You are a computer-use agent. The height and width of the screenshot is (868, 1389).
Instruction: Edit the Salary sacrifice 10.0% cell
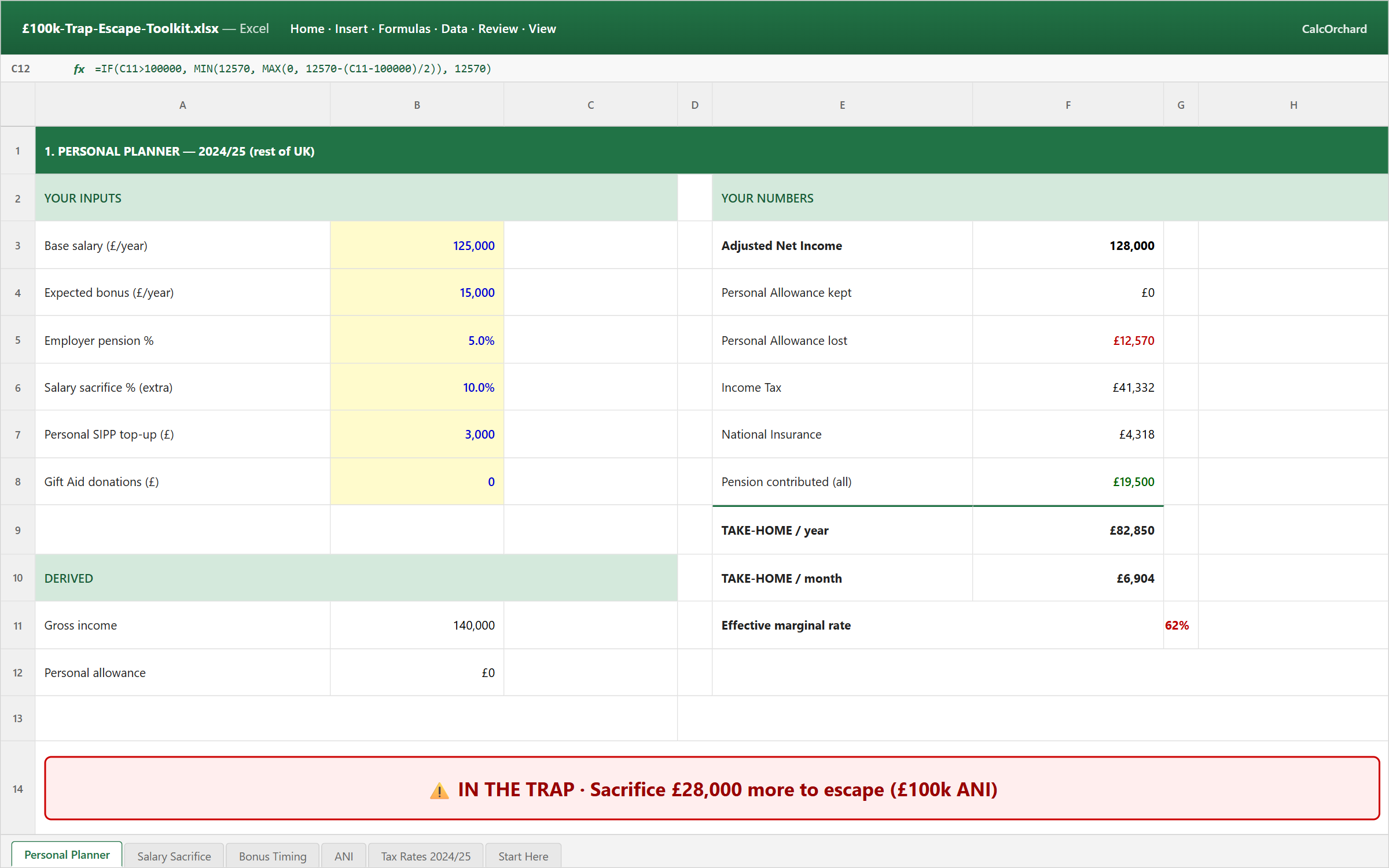pos(417,387)
